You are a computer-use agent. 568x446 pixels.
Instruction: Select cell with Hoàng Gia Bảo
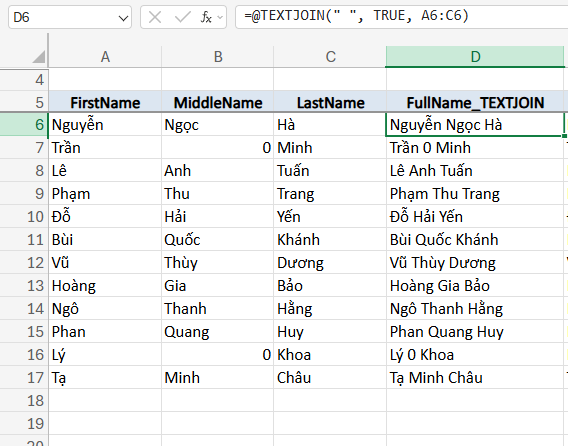tap(475, 286)
